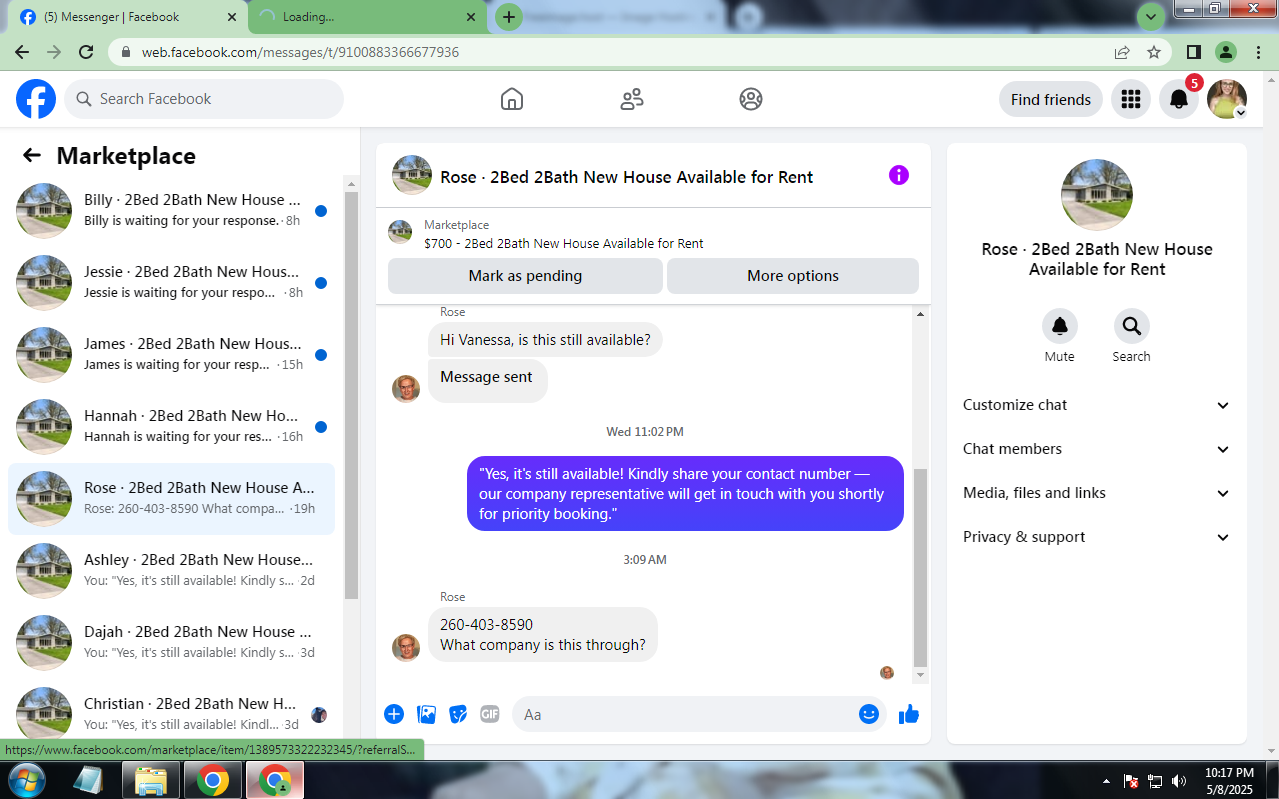Open Hannah's conversation in the list
The image size is (1279, 799).
[171, 426]
